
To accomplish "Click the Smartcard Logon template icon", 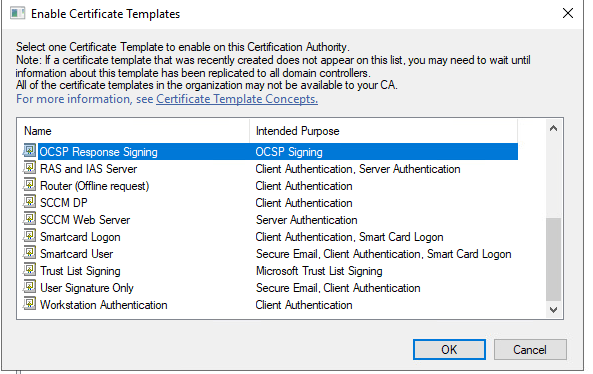I will pyautogui.click(x=29, y=236).
